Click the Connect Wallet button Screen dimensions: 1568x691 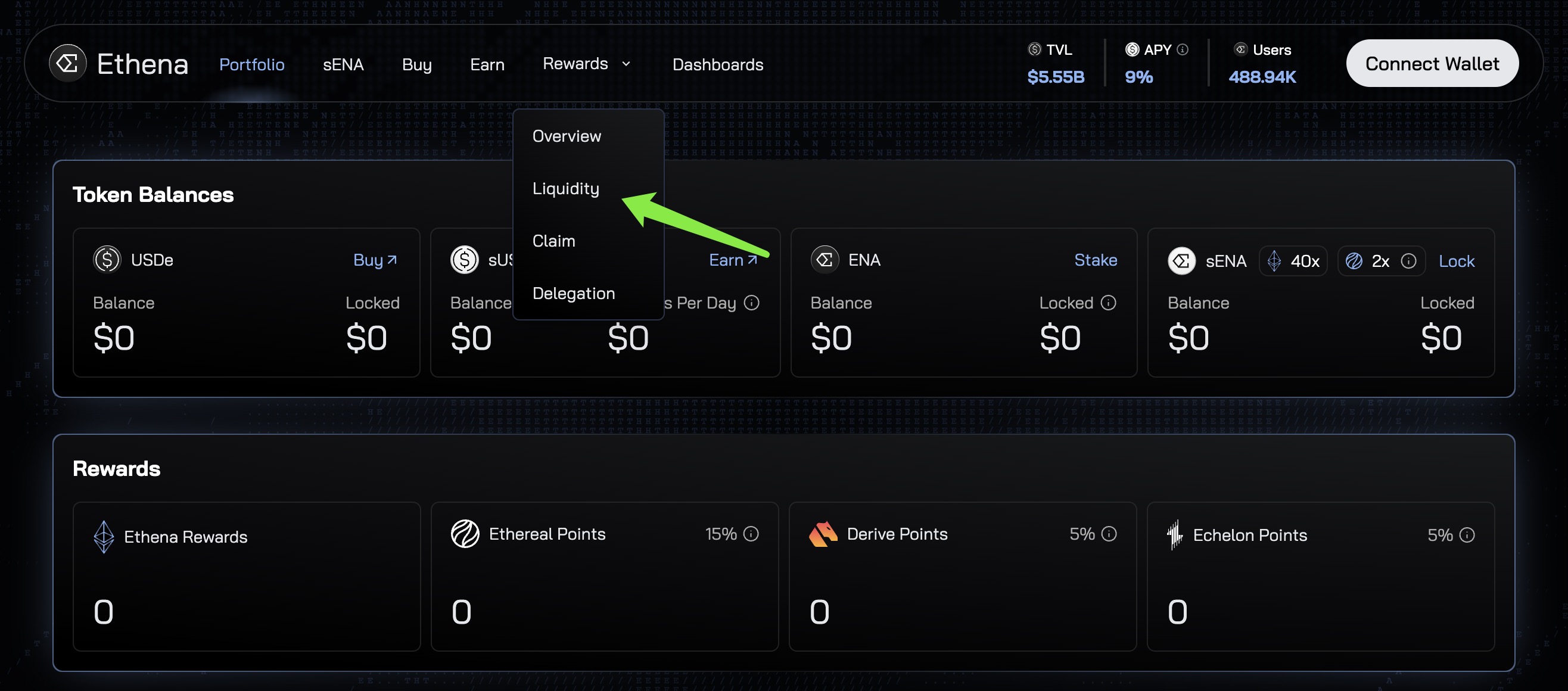tap(1432, 63)
